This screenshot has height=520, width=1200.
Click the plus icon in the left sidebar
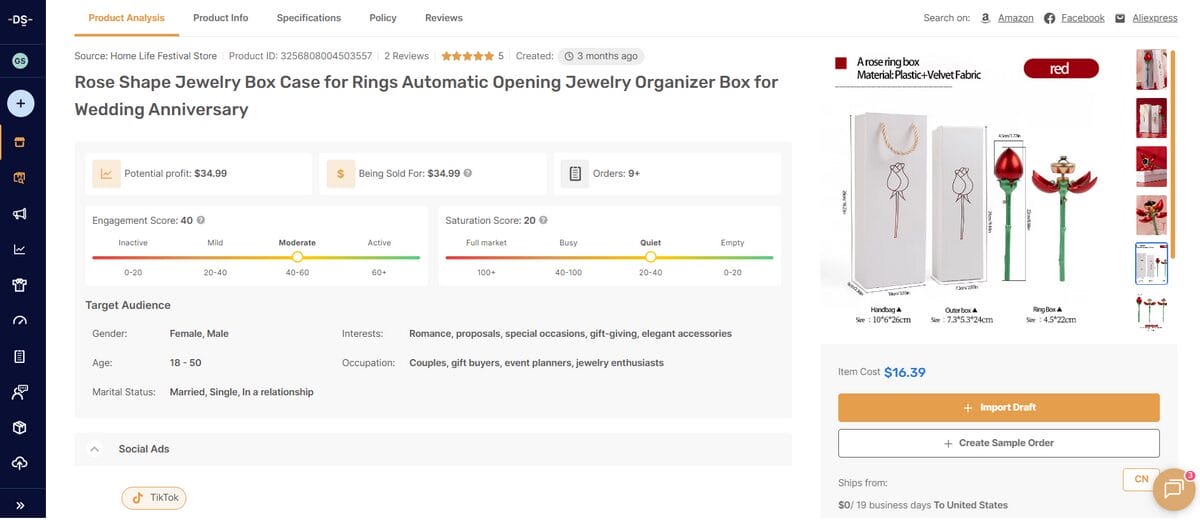[20, 103]
